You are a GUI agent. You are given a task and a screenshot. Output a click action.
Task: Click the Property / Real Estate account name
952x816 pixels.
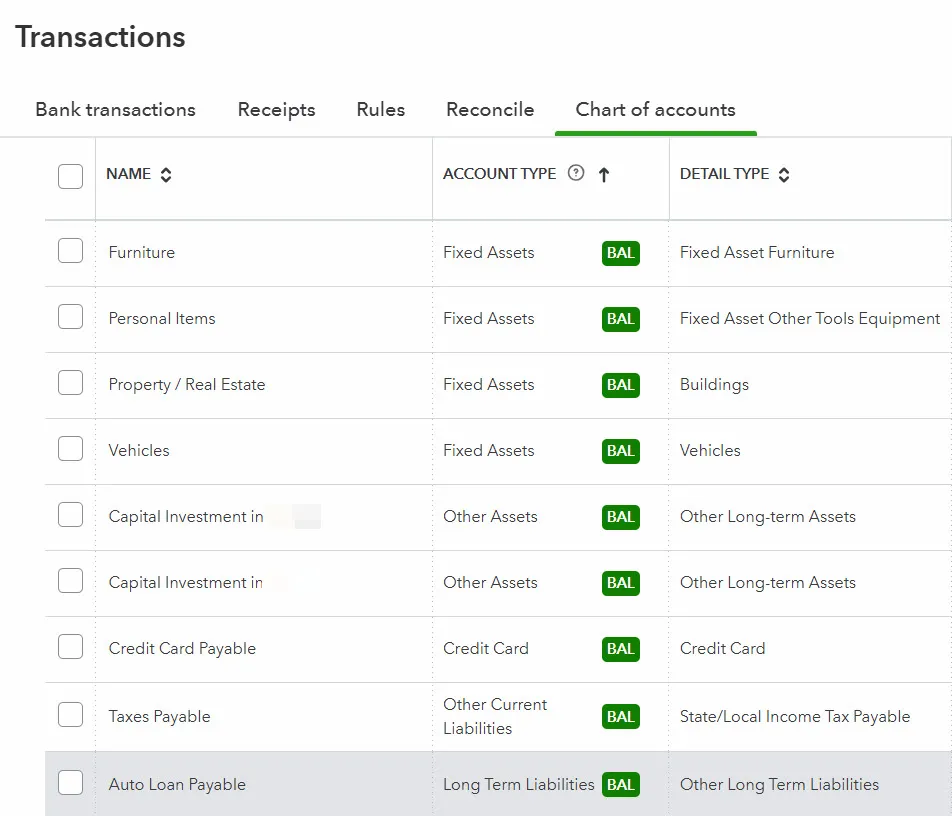[x=187, y=385]
